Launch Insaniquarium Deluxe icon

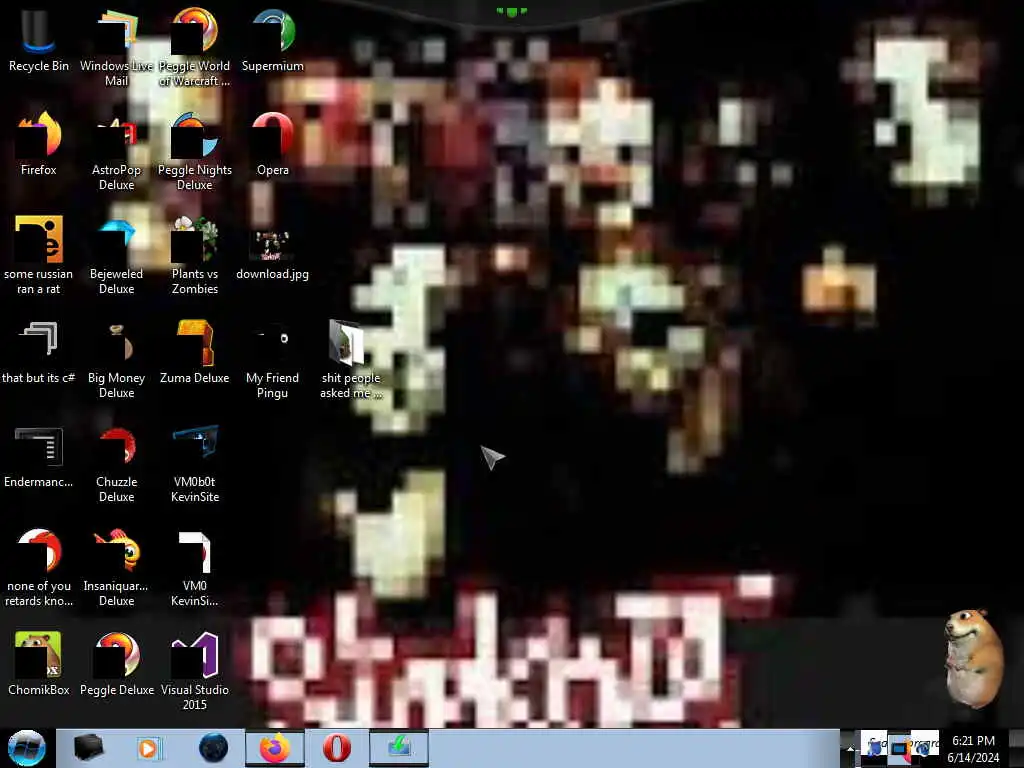click(x=116, y=568)
